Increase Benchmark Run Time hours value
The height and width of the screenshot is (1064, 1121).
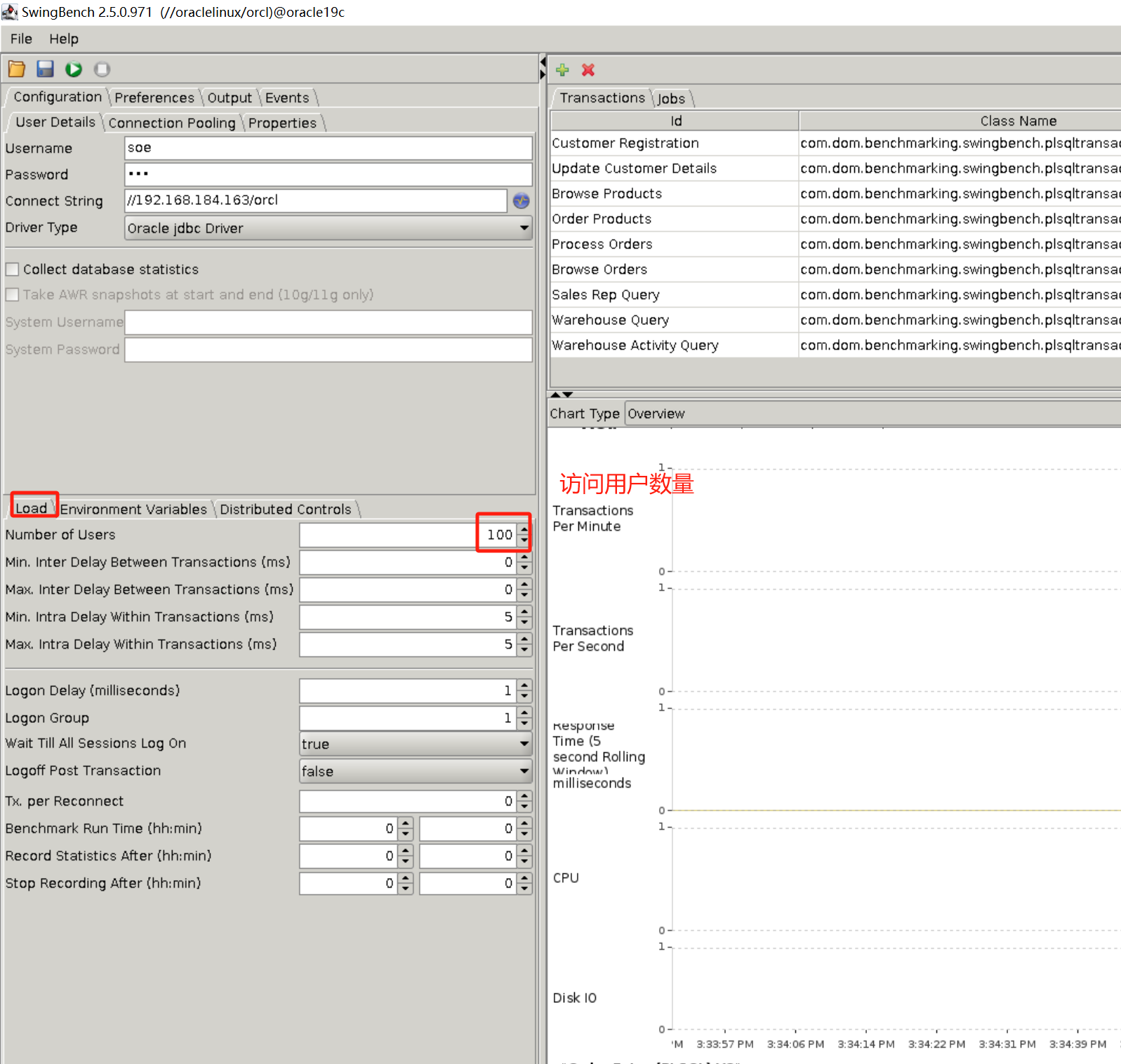click(x=405, y=823)
